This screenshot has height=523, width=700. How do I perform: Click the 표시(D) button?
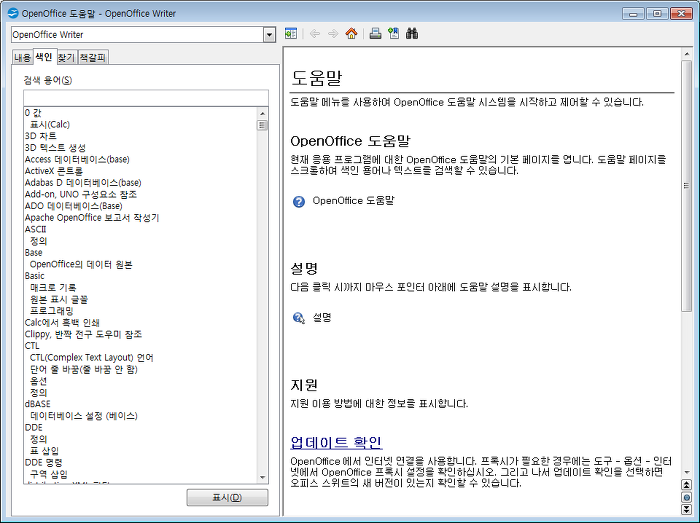(227, 498)
